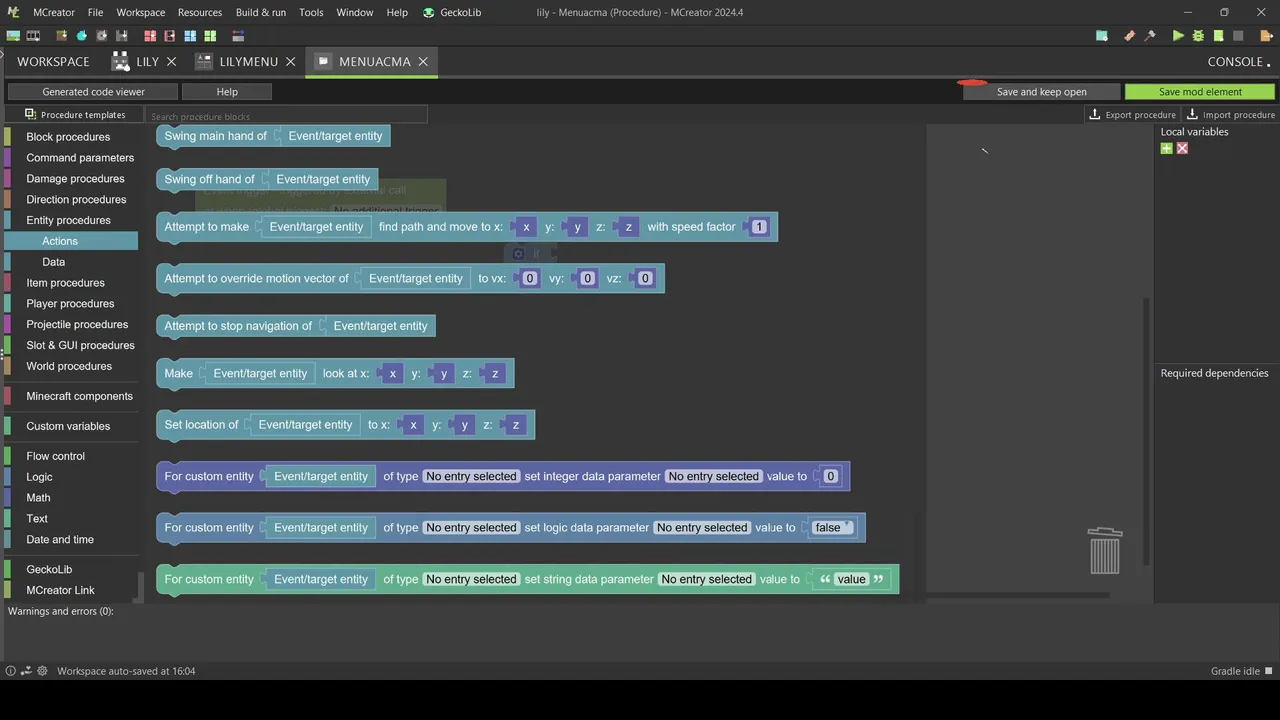Screen dimensions: 1280x720
Task: Select the Custom variables category
Action: (70, 426)
